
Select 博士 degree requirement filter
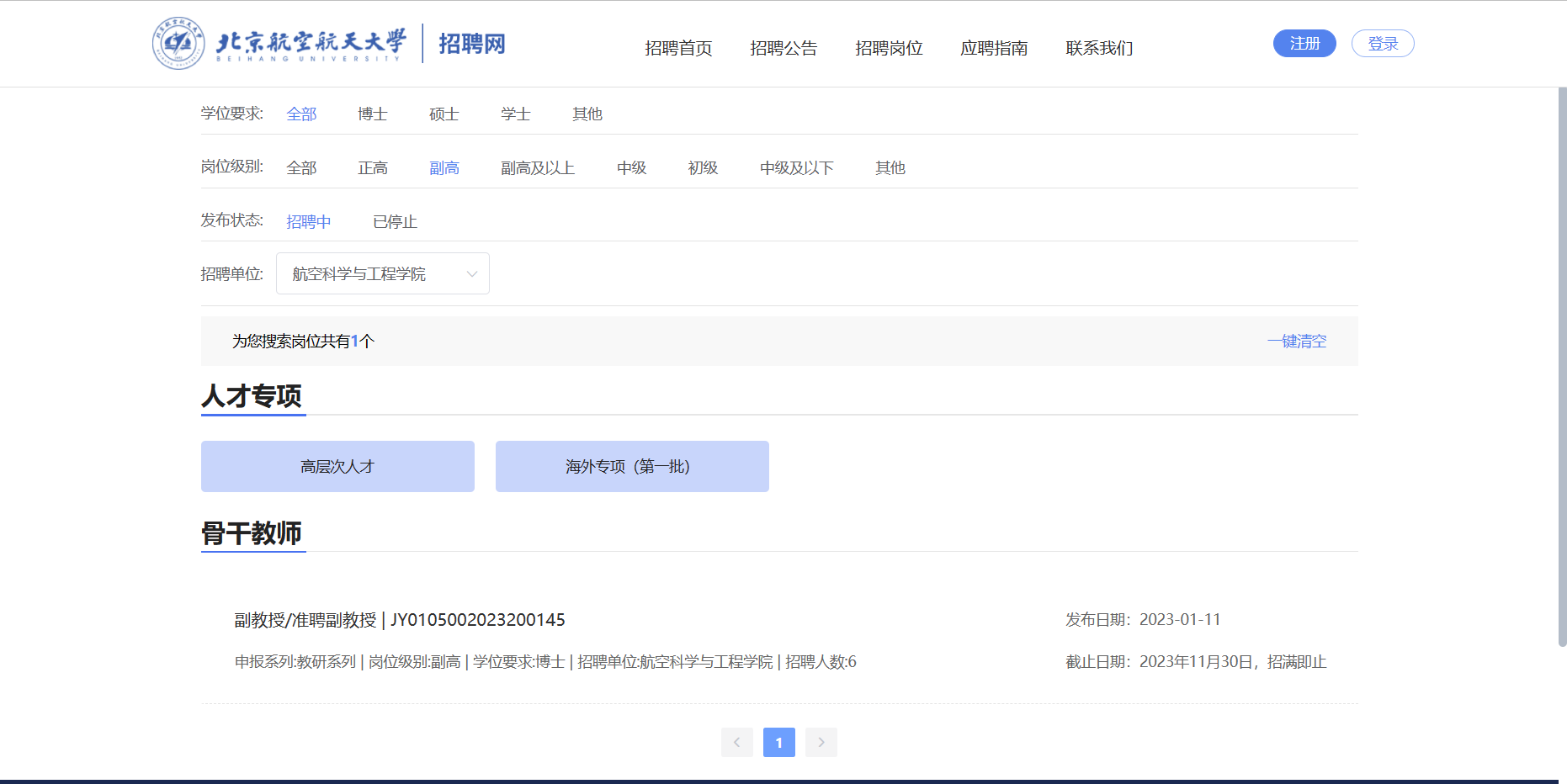372,114
